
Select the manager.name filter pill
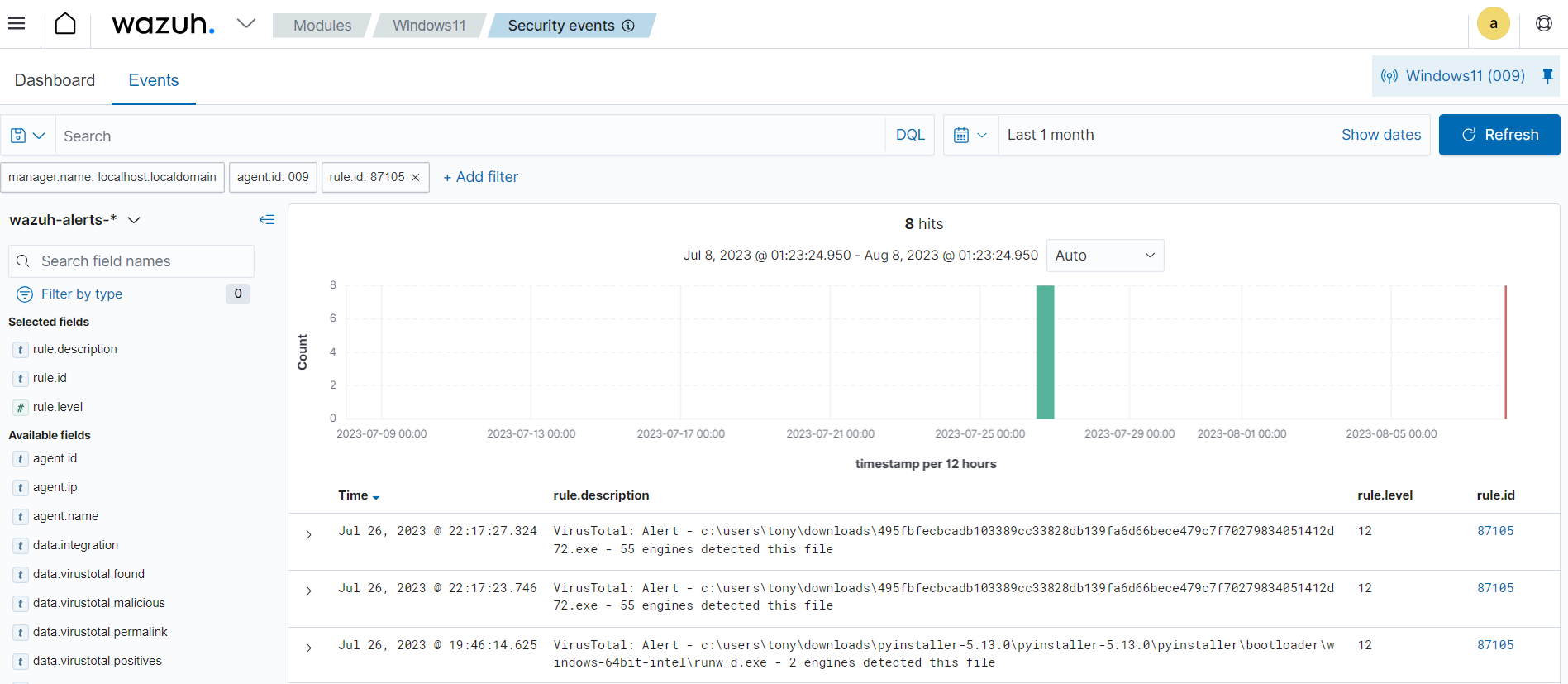pyautogui.click(x=112, y=177)
